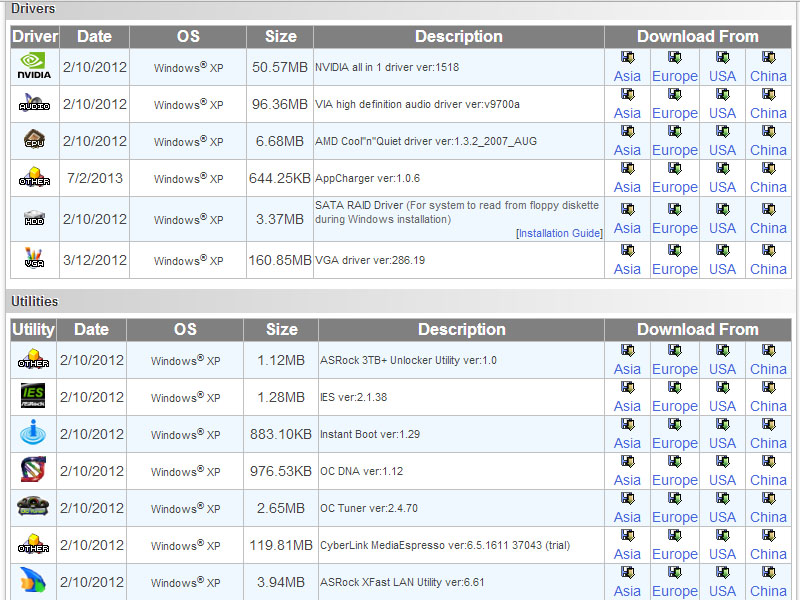This screenshot has height=600, width=800.
Task: Click the HDD icon for SATA RAID driver
Action: (x=34, y=218)
